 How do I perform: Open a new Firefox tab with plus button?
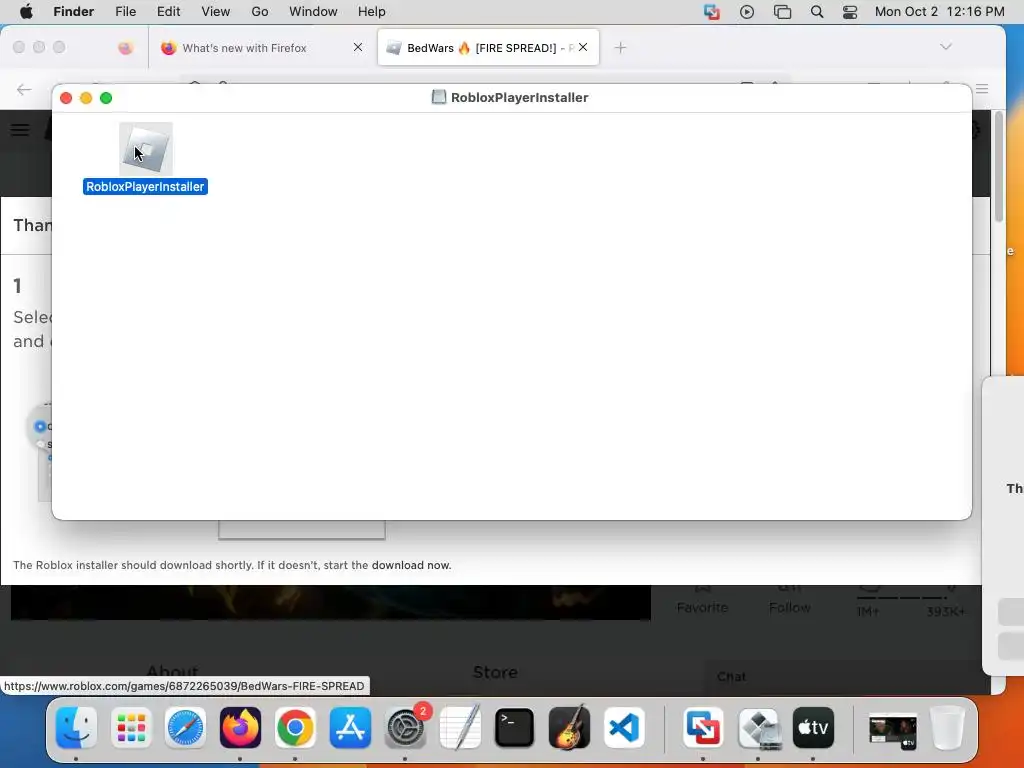620,48
